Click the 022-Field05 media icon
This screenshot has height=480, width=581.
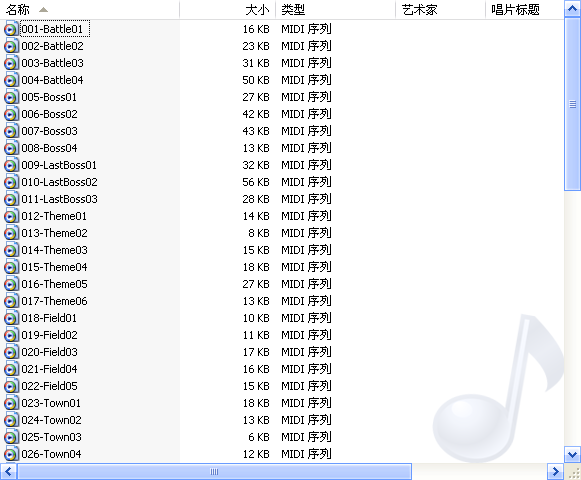click(x=11, y=386)
